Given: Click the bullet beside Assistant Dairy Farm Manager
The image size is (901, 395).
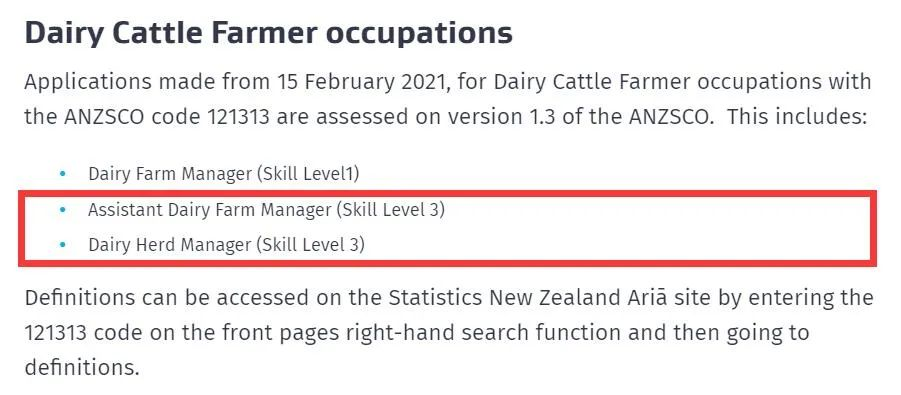Looking at the screenshot, I should 63,210.
